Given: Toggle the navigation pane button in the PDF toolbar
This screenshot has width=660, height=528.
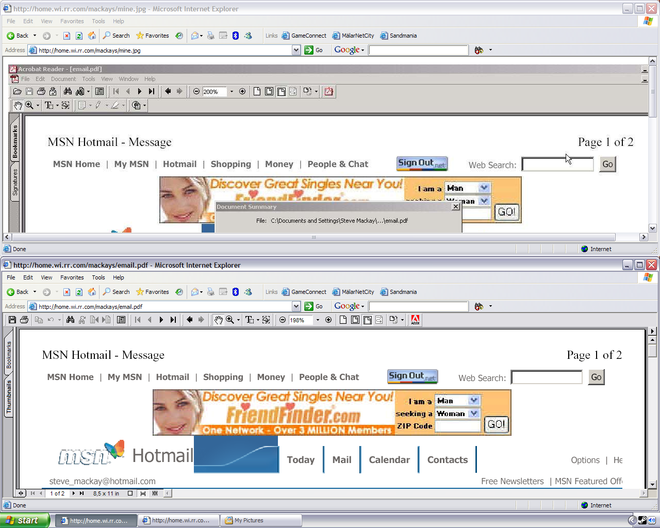Looking at the screenshot, I should [121, 320].
